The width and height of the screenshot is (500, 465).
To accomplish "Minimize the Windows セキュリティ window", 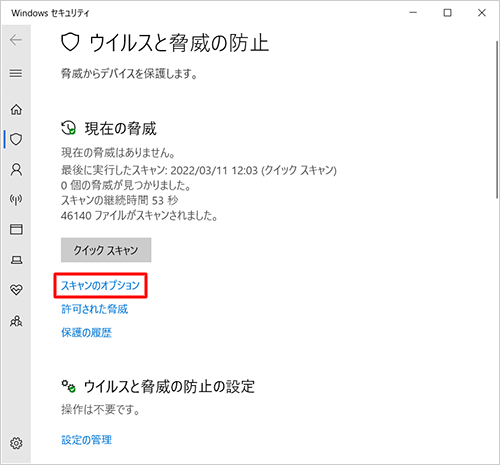I will point(413,13).
